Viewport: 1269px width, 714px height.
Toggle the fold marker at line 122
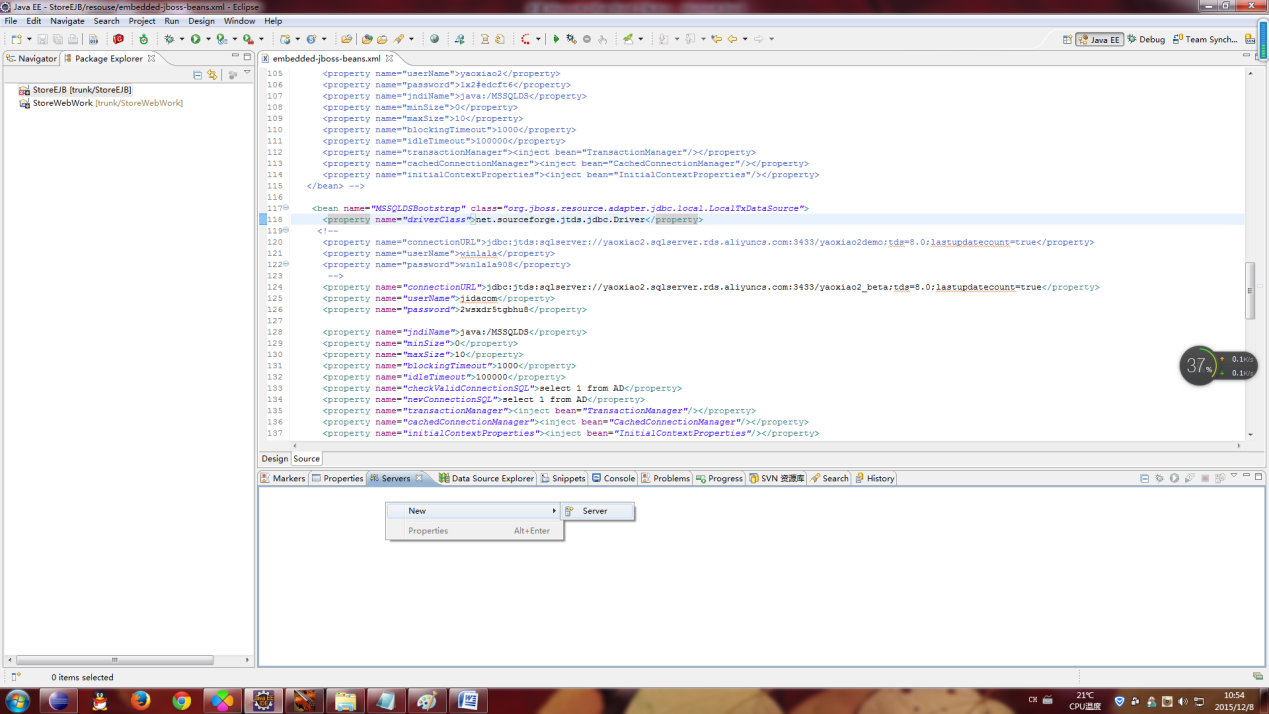pos(286,264)
